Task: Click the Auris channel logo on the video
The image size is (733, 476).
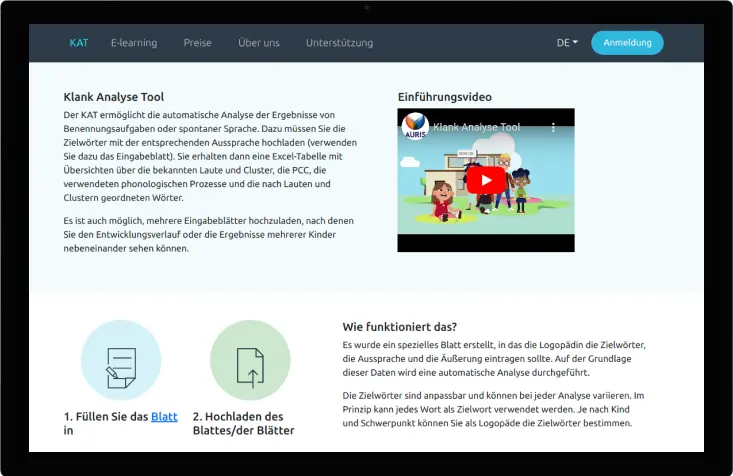Action: coord(414,128)
